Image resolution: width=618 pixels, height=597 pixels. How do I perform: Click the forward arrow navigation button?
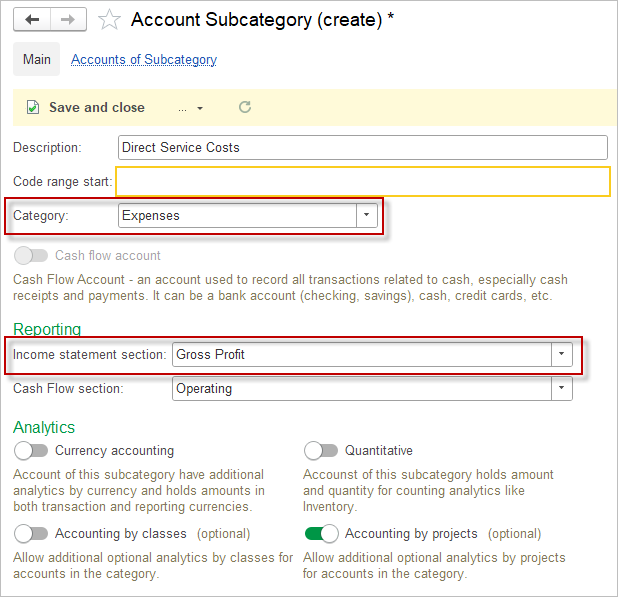[x=67, y=19]
